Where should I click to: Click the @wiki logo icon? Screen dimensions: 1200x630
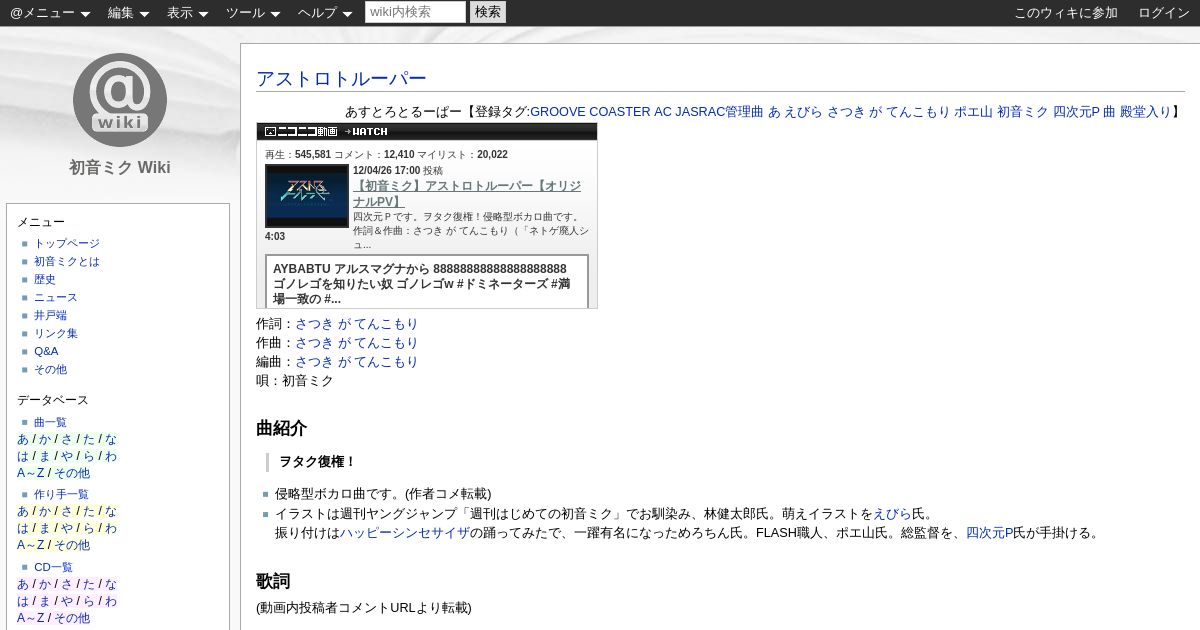(x=120, y=99)
